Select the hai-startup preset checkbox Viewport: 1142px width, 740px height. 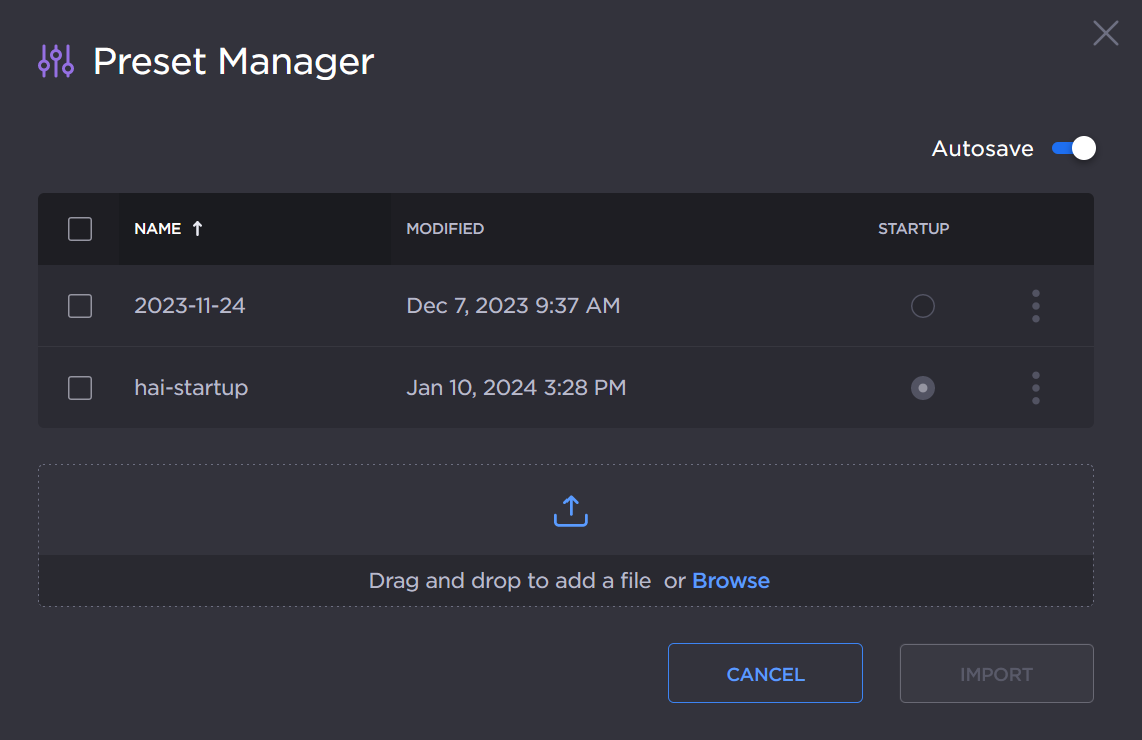coord(80,388)
